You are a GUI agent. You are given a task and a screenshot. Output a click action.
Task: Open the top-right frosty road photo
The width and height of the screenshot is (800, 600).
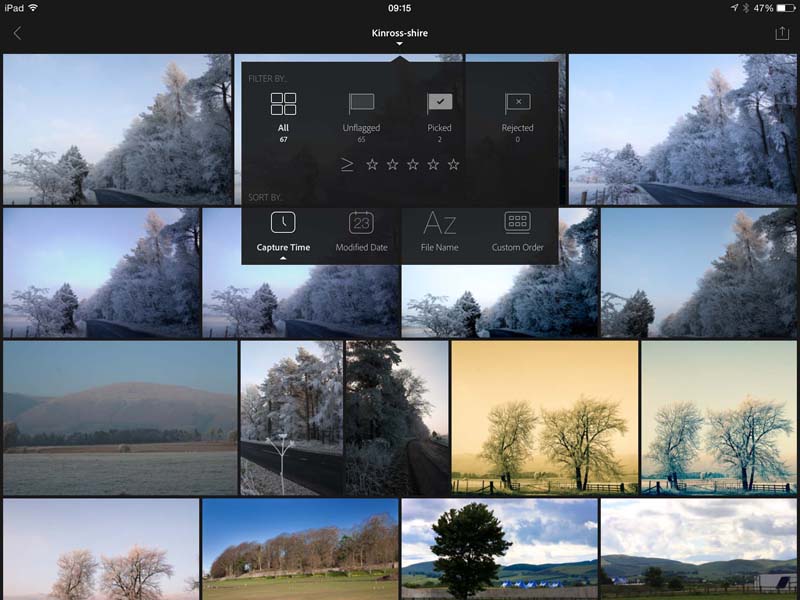click(x=683, y=129)
